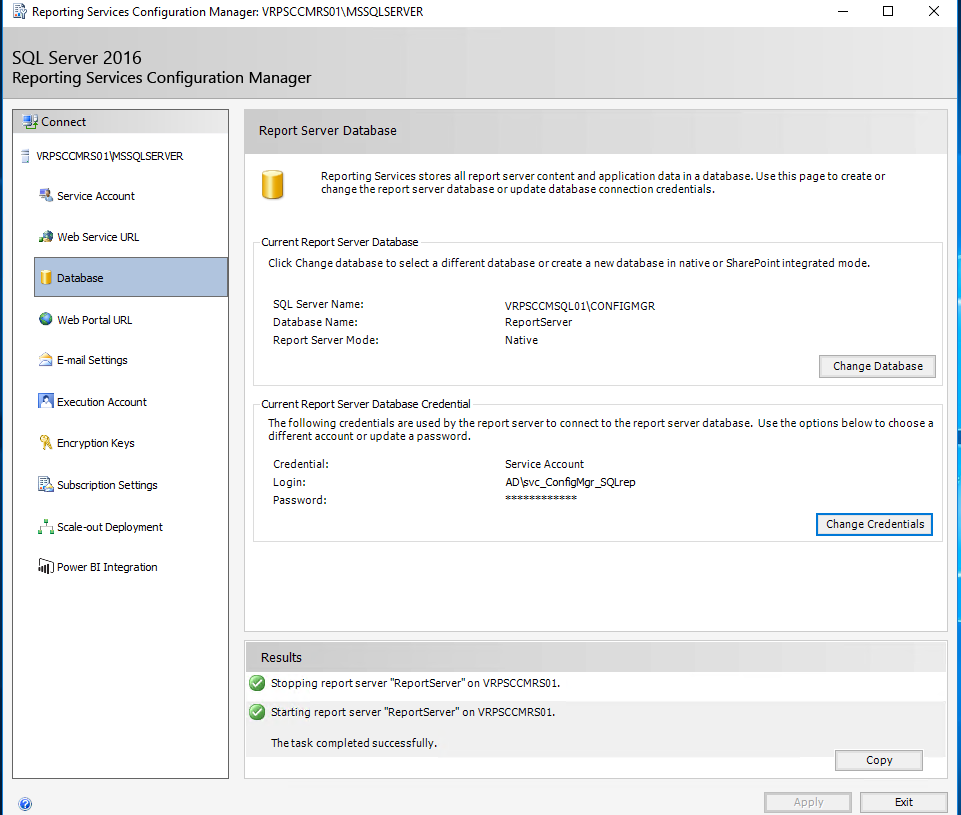Image resolution: width=961 pixels, height=815 pixels.
Task: Click the Power BI Integration chart icon
Action: 46,566
